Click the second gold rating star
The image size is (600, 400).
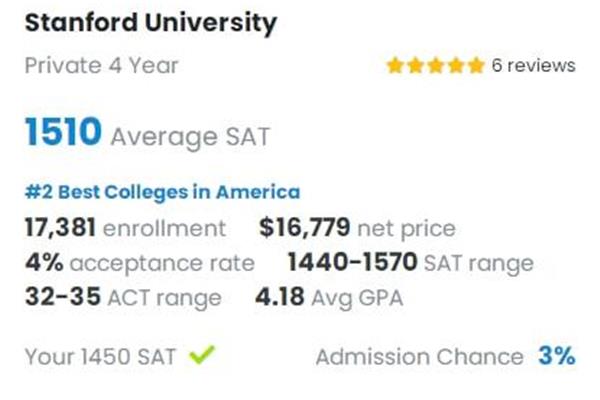point(415,65)
